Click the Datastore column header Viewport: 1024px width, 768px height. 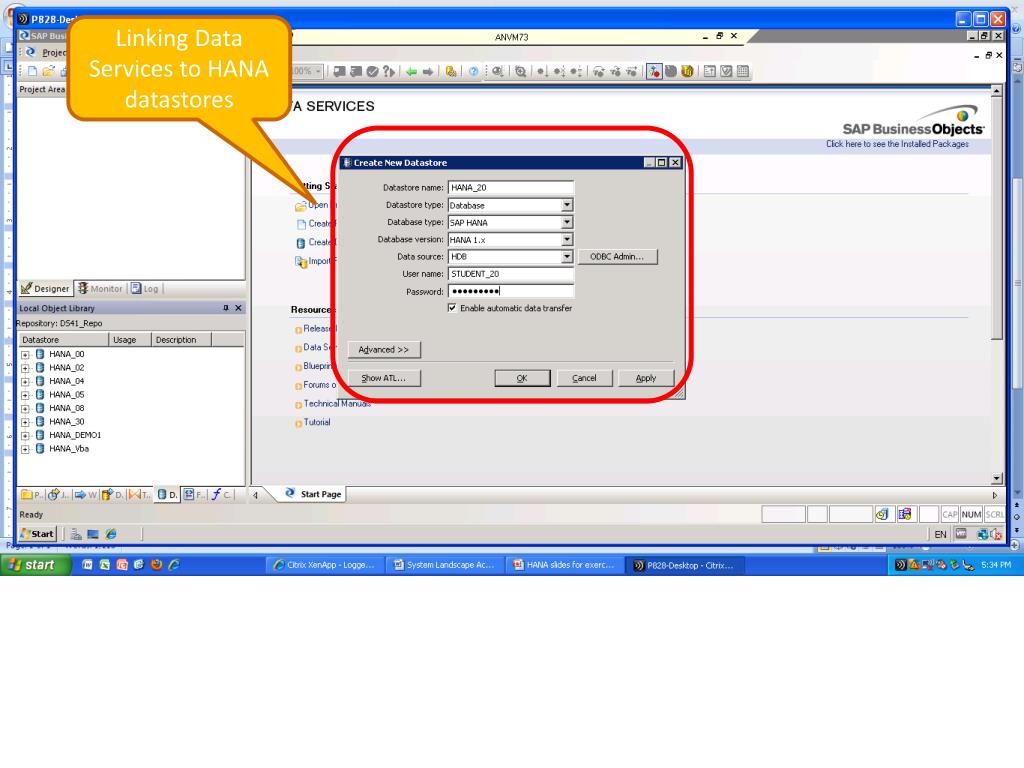[63, 340]
